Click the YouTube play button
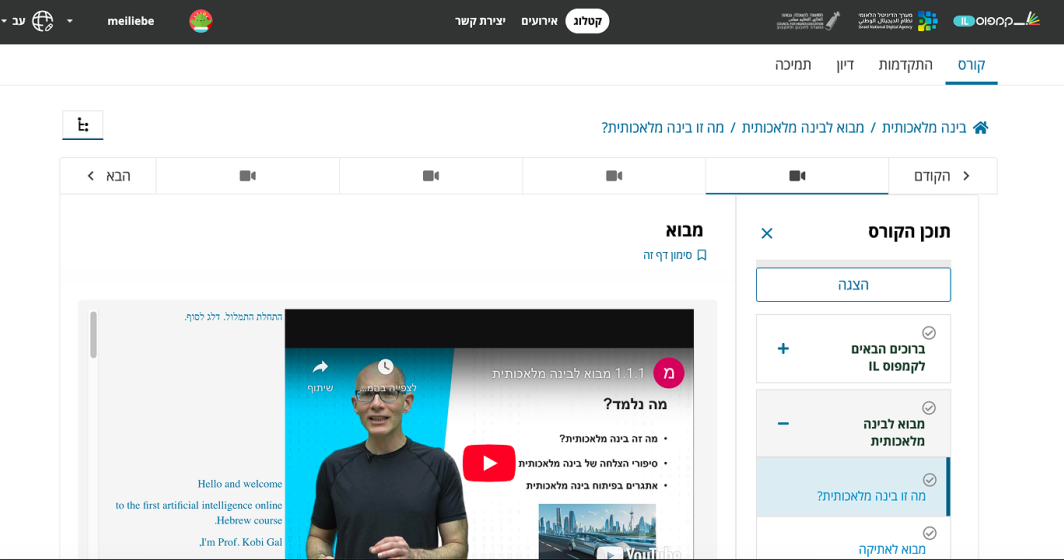 [489, 463]
